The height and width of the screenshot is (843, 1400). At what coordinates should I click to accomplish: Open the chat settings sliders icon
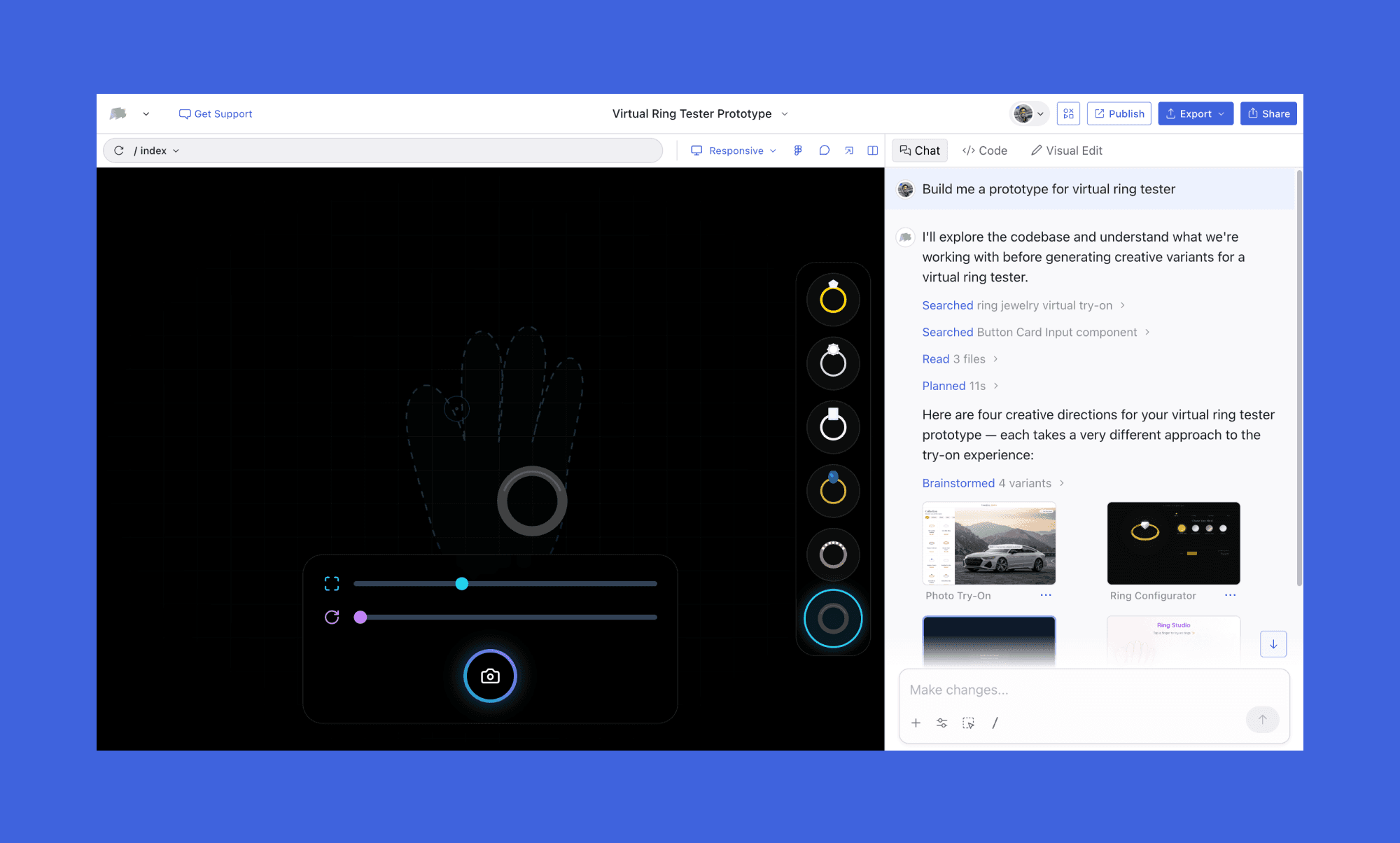pyautogui.click(x=942, y=723)
